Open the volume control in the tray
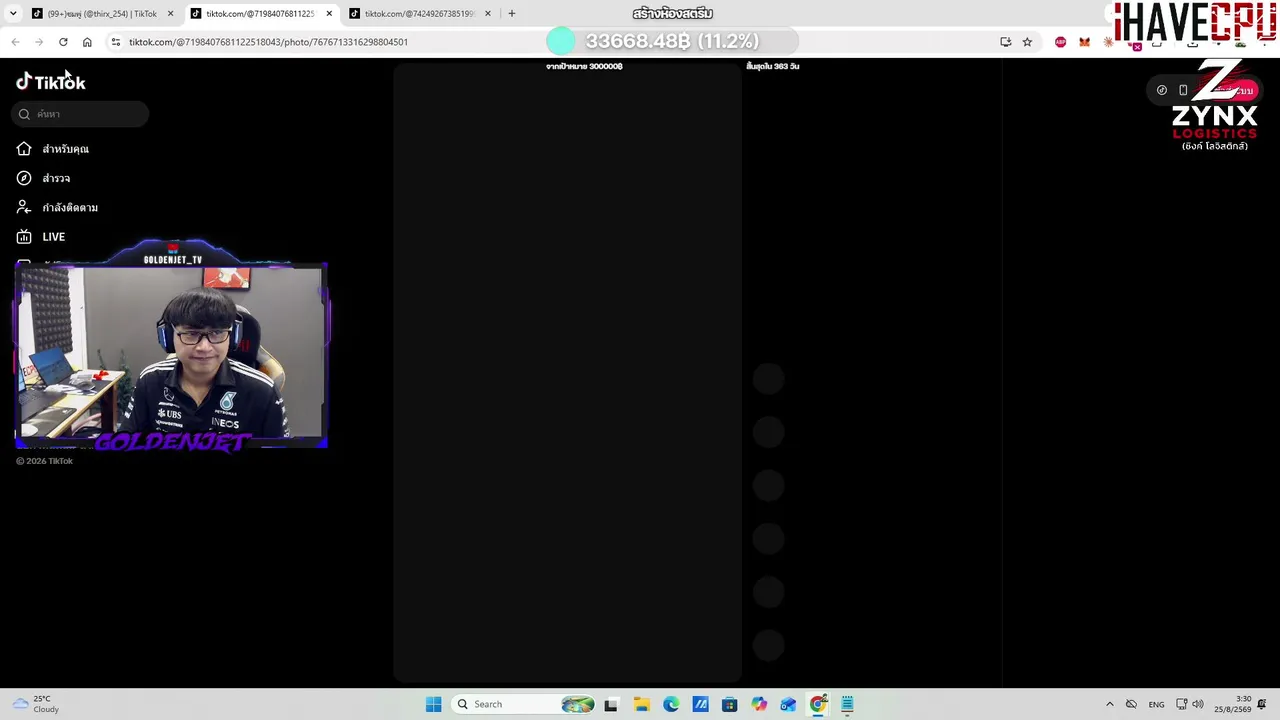1280x720 pixels. click(x=1198, y=704)
